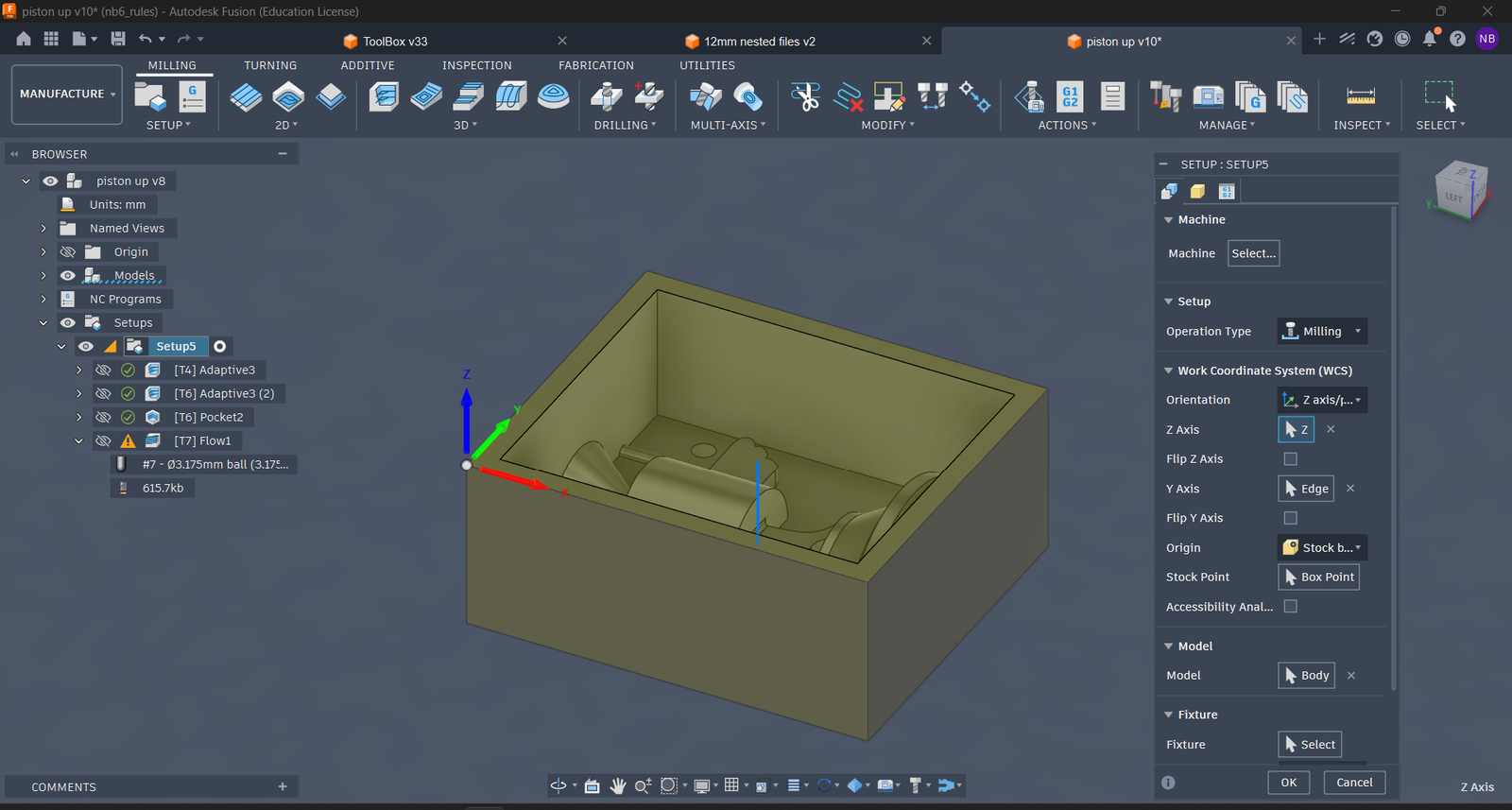Image resolution: width=1512 pixels, height=810 pixels.
Task: Show the hidden [T7] Flow1 toolpath
Action: click(103, 441)
